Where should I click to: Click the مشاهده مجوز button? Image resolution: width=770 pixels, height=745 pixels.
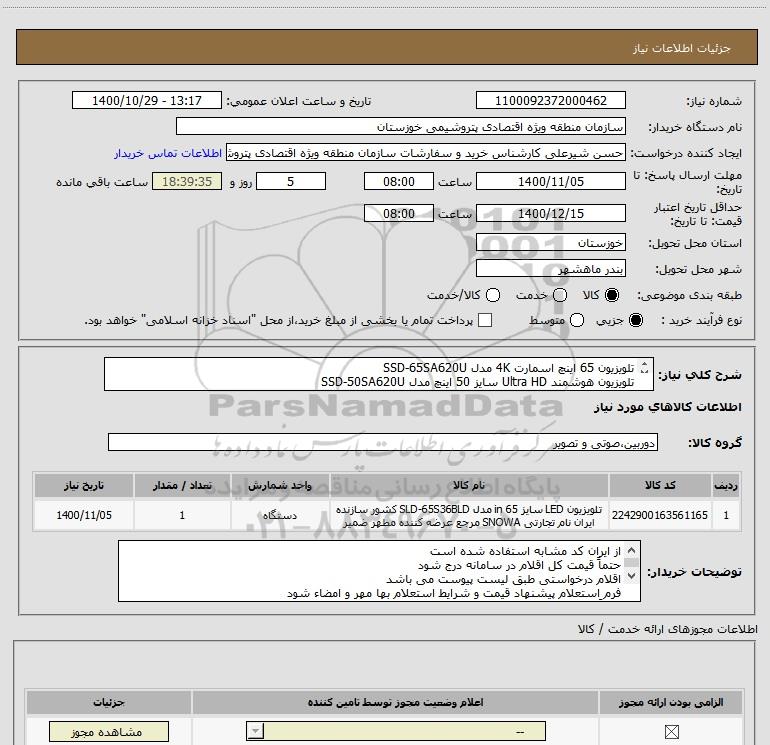point(109,732)
